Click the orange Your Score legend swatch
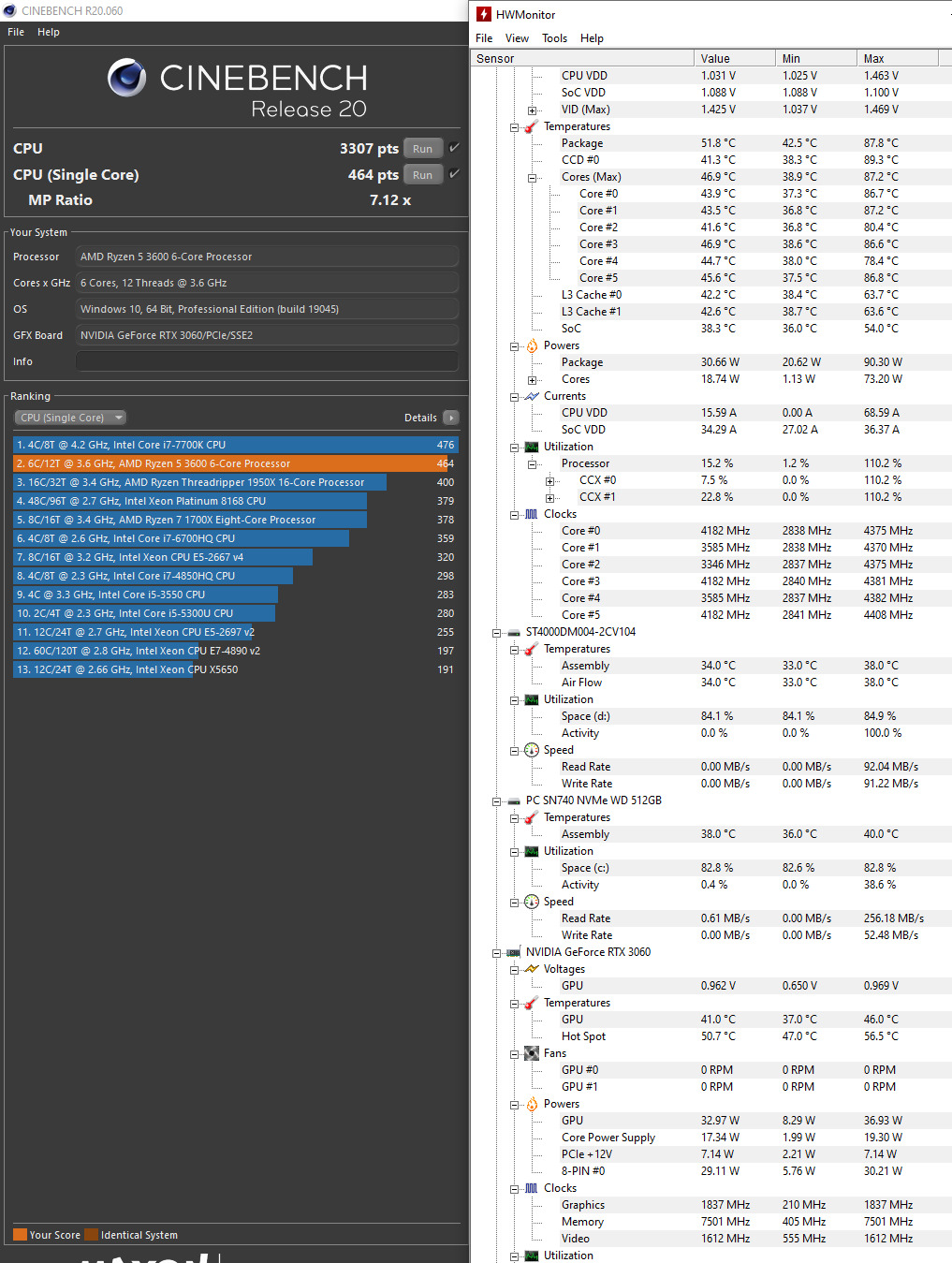Viewport: 952px width, 1263px height. [x=21, y=1234]
